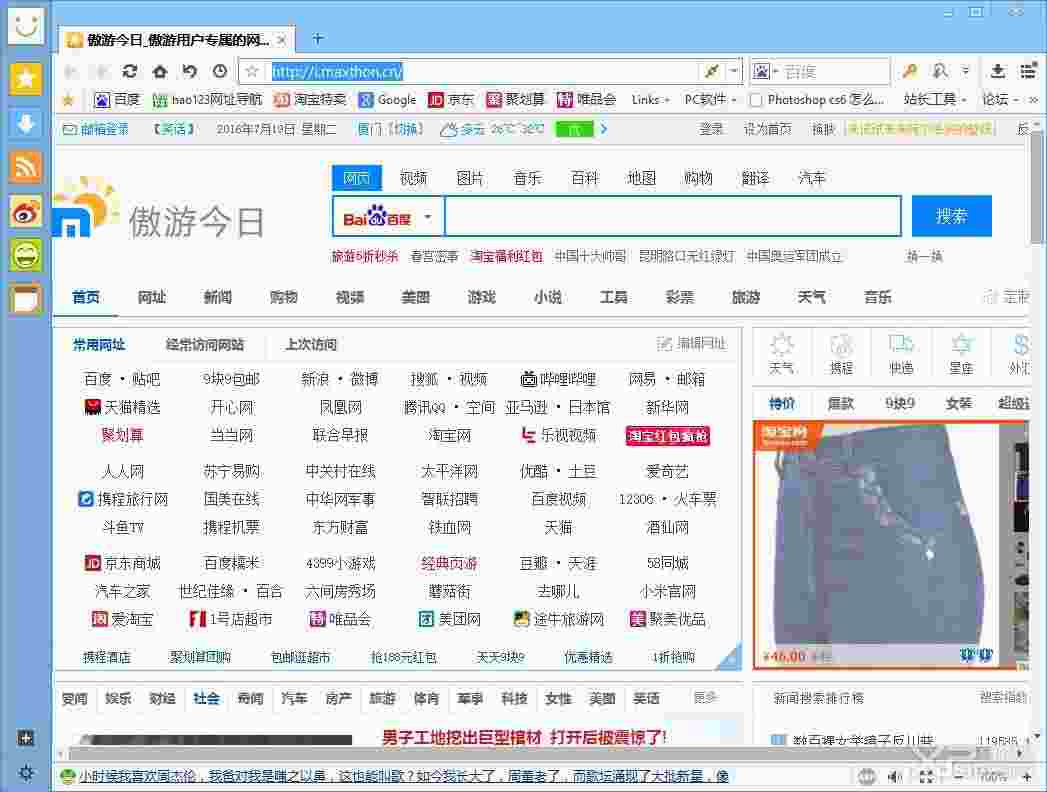Zoom in with status bar plus button
Viewport: 1047px width, 792px height.
click(1027, 776)
